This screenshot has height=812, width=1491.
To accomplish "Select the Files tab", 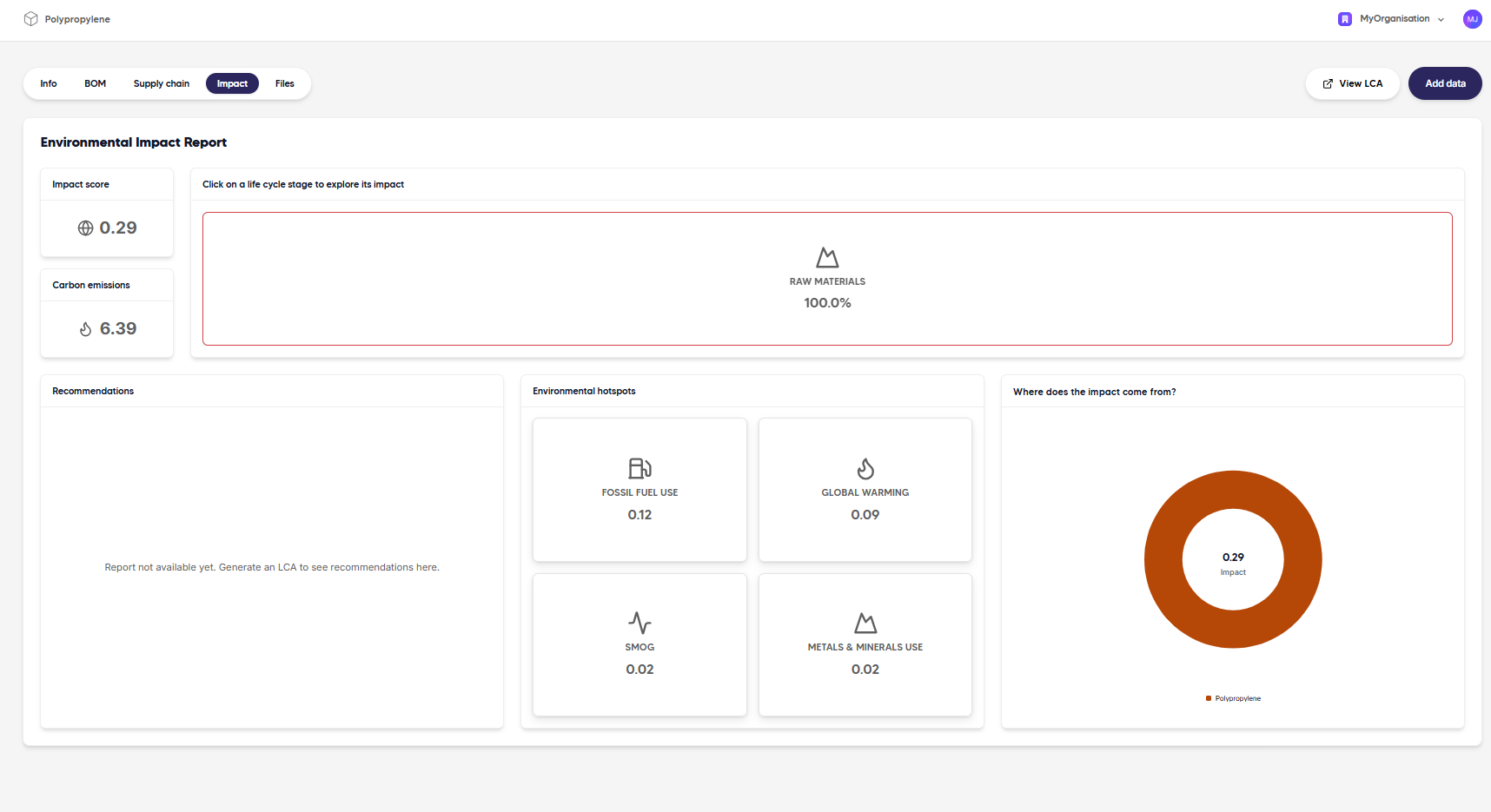I will (285, 84).
